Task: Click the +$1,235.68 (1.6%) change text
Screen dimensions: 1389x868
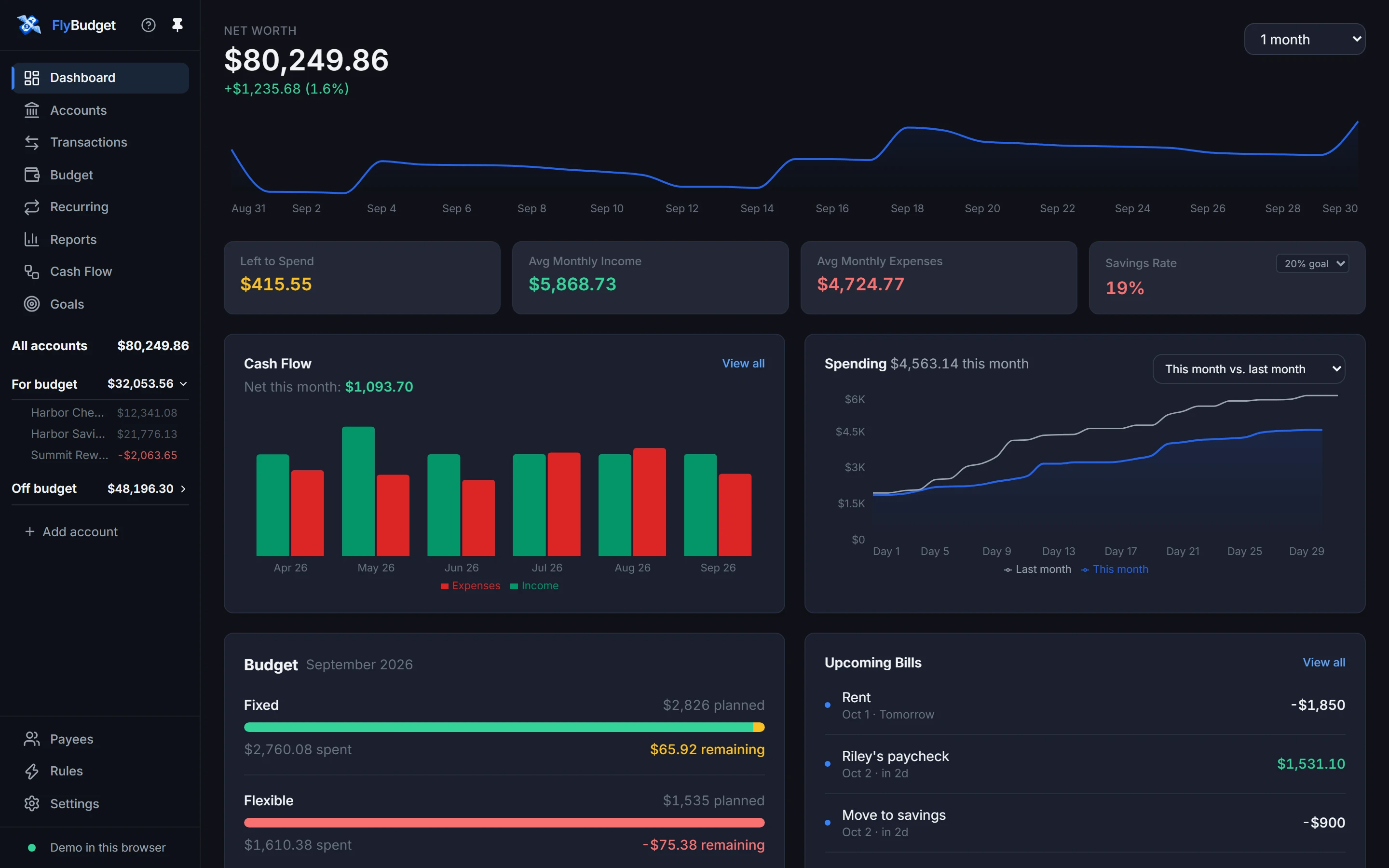Action: click(286, 89)
